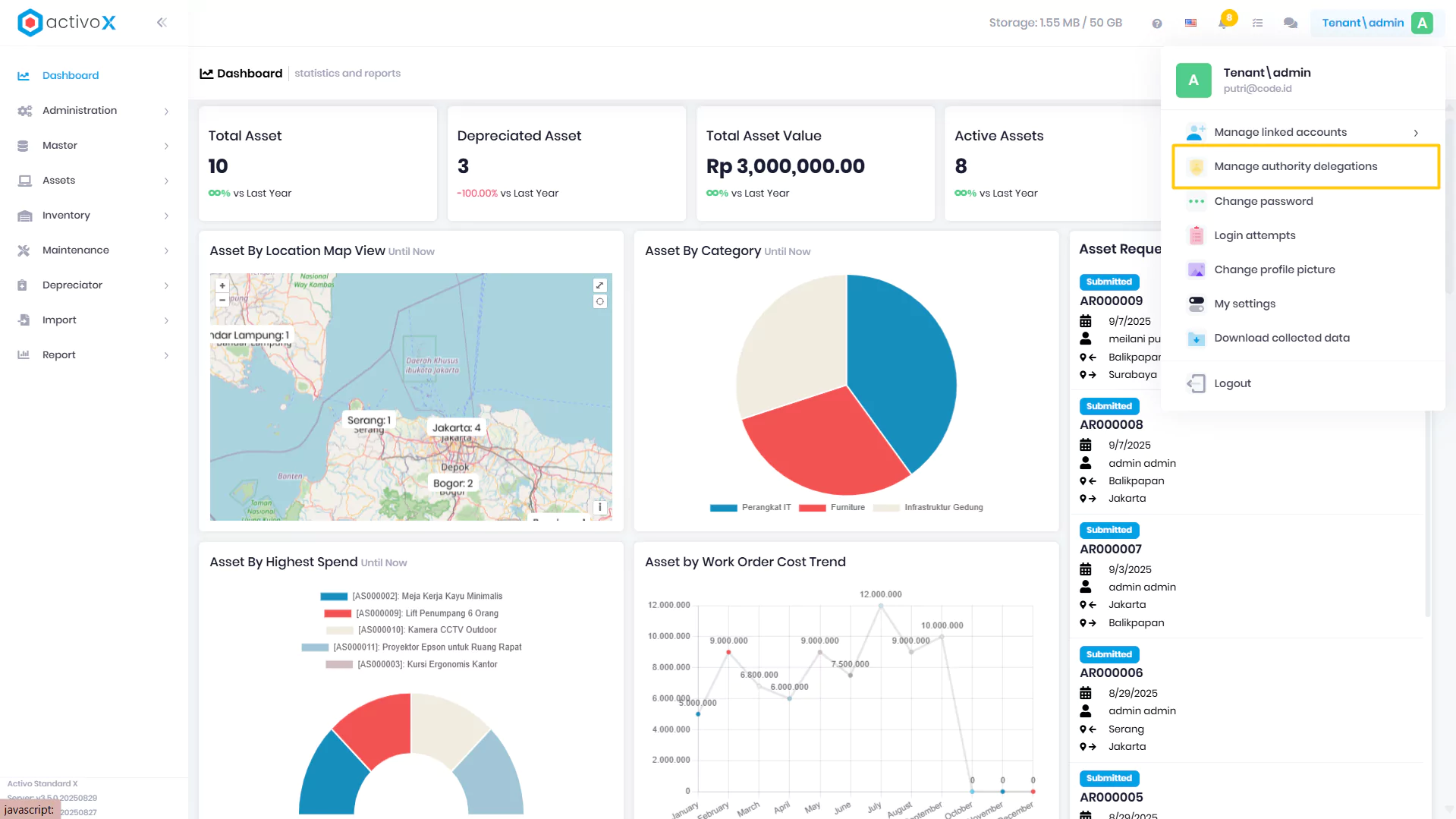
Task: Toggle Furniture legend color swatch
Action: tap(812, 508)
